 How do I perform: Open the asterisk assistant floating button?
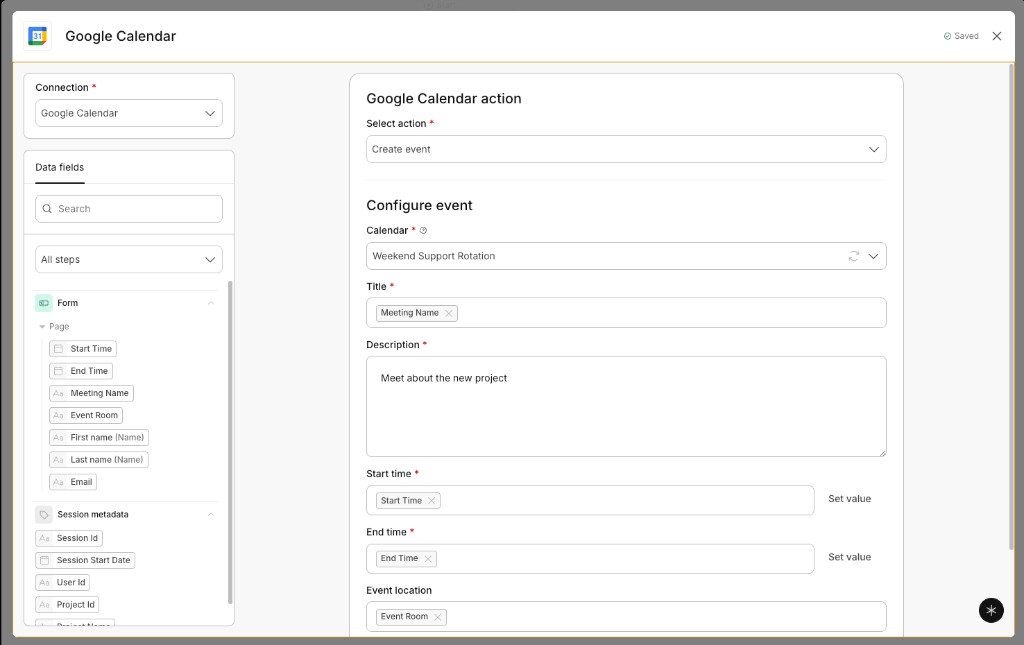[x=991, y=610]
